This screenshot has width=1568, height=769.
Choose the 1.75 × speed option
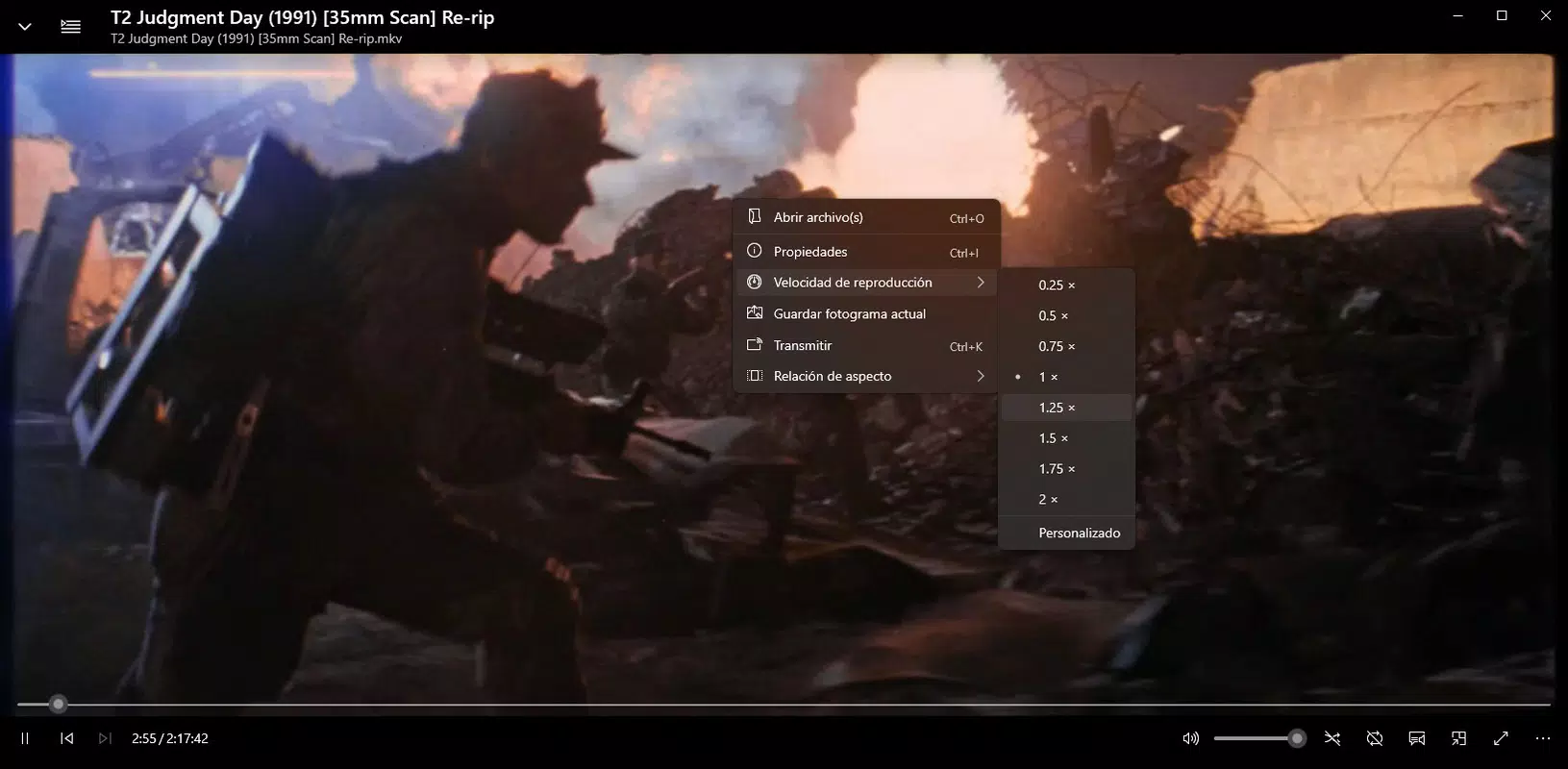pyautogui.click(x=1066, y=469)
